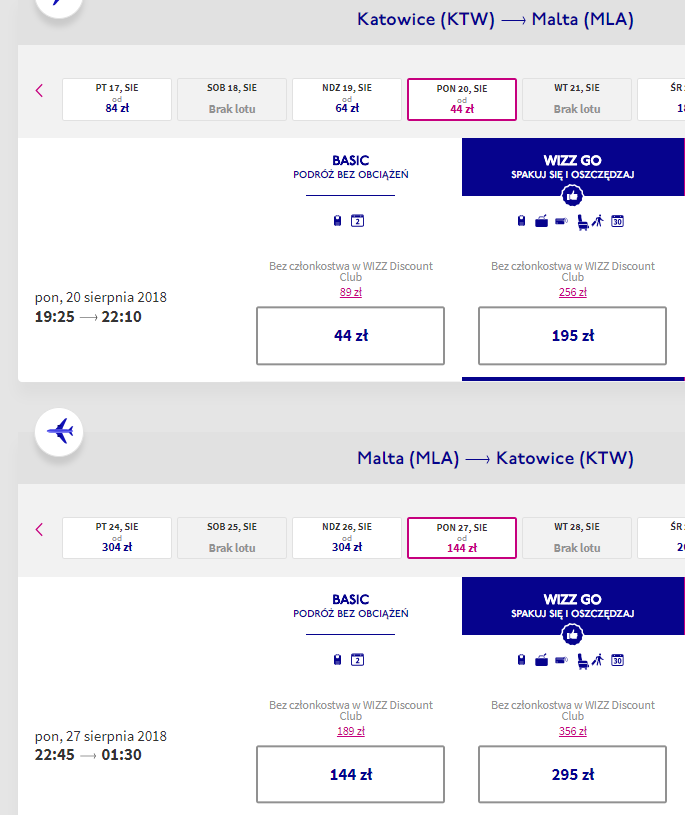Show earlier outbound dates with left arrow
This screenshot has height=815, width=685.
tap(39, 90)
